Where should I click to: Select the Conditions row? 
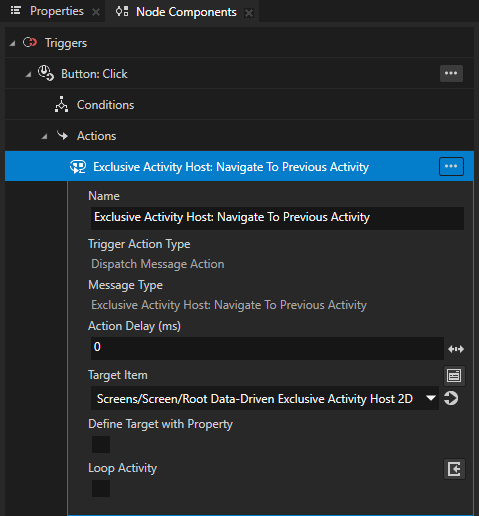239,105
